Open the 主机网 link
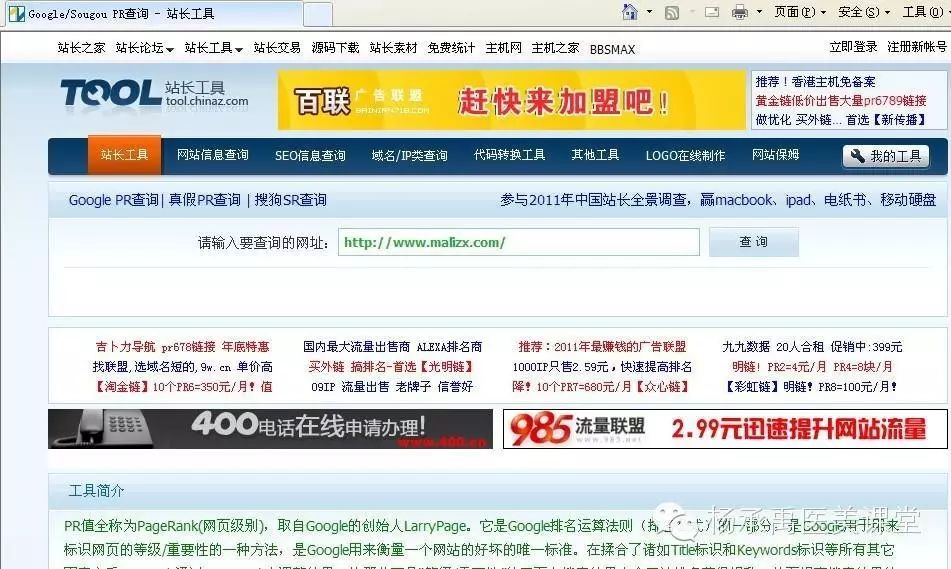 [x=503, y=48]
